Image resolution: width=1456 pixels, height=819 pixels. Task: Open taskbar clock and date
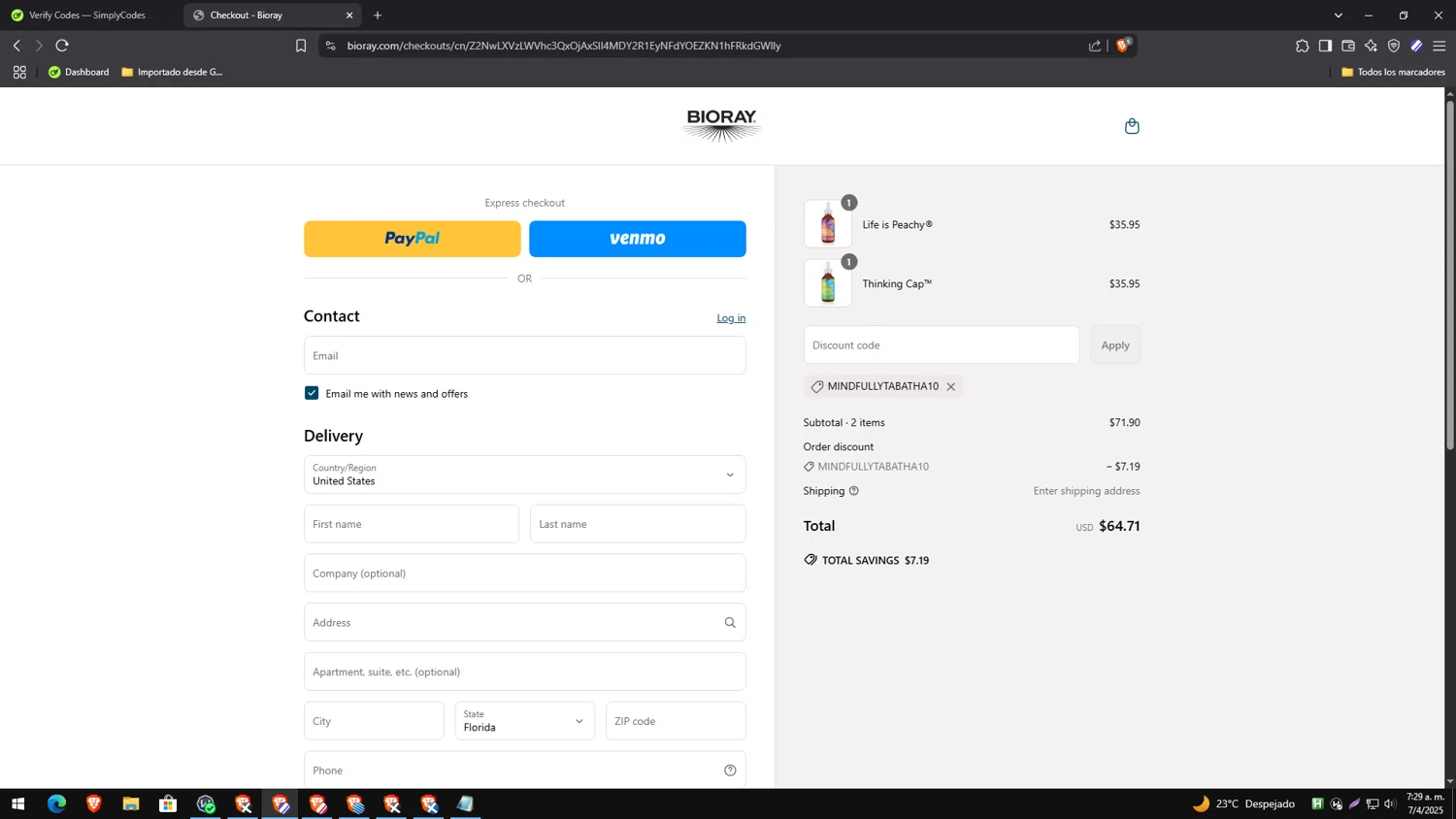pos(1425,803)
